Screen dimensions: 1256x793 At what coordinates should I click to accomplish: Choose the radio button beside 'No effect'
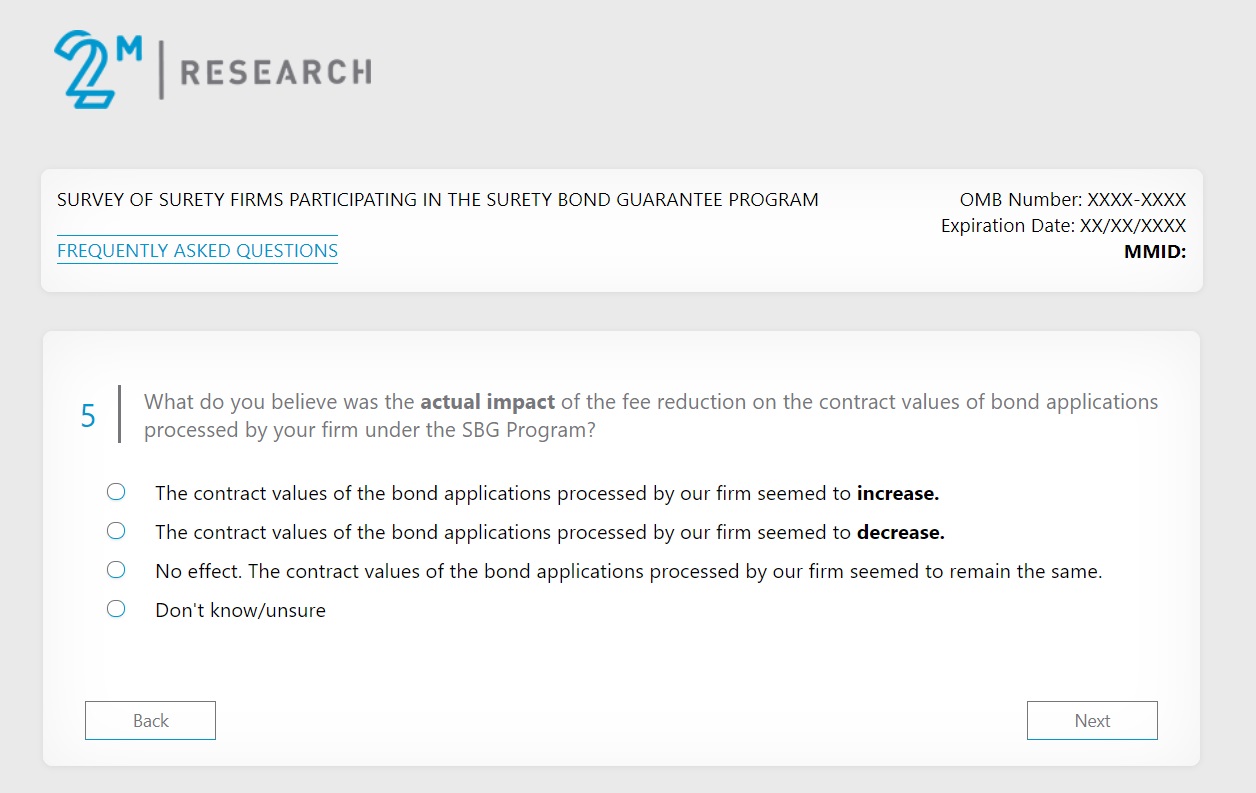click(x=116, y=570)
